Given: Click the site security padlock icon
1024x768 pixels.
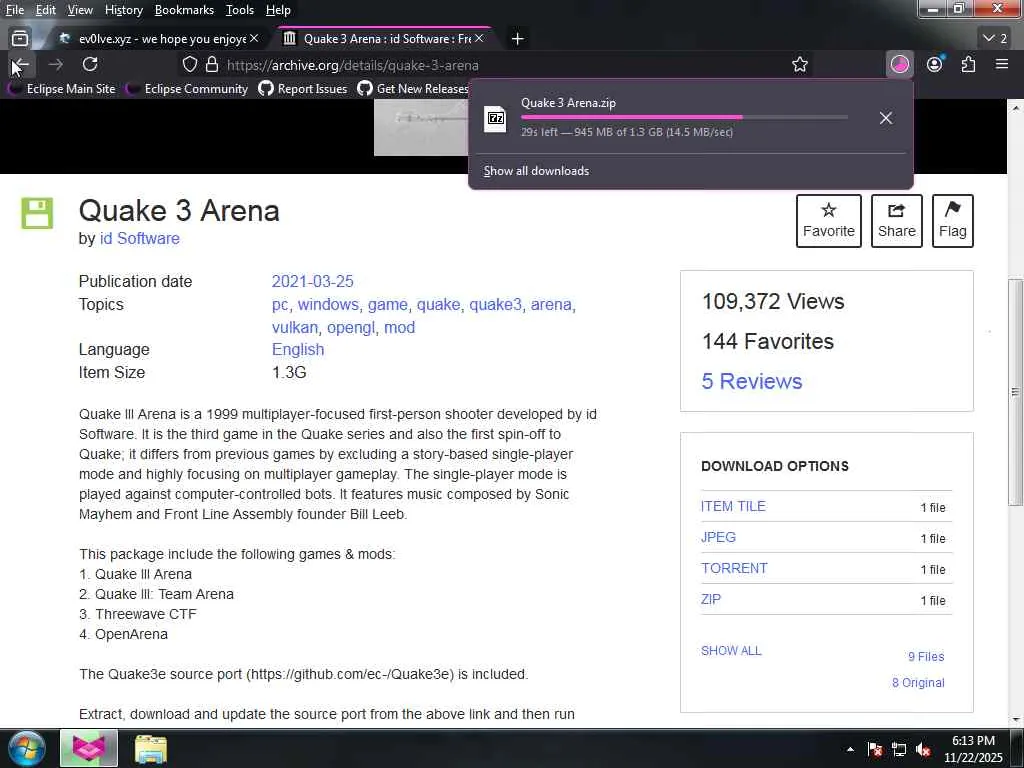Looking at the screenshot, I should [x=212, y=65].
